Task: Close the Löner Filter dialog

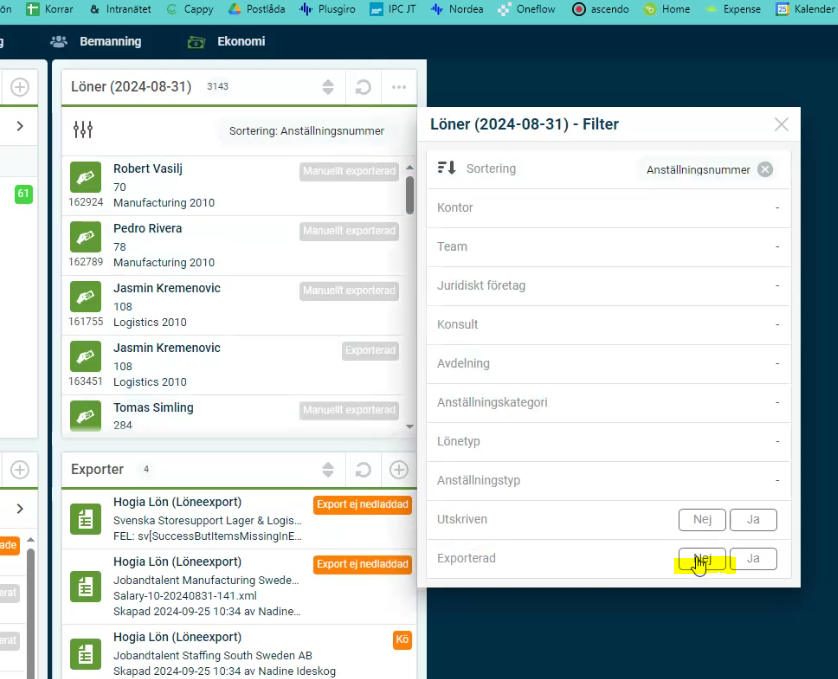Action: (x=781, y=124)
